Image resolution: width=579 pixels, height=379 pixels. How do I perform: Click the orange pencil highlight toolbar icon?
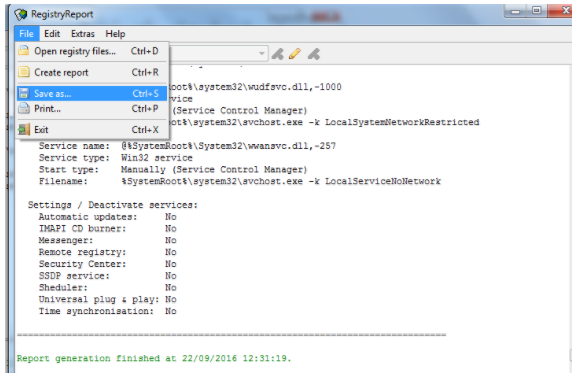click(x=295, y=54)
